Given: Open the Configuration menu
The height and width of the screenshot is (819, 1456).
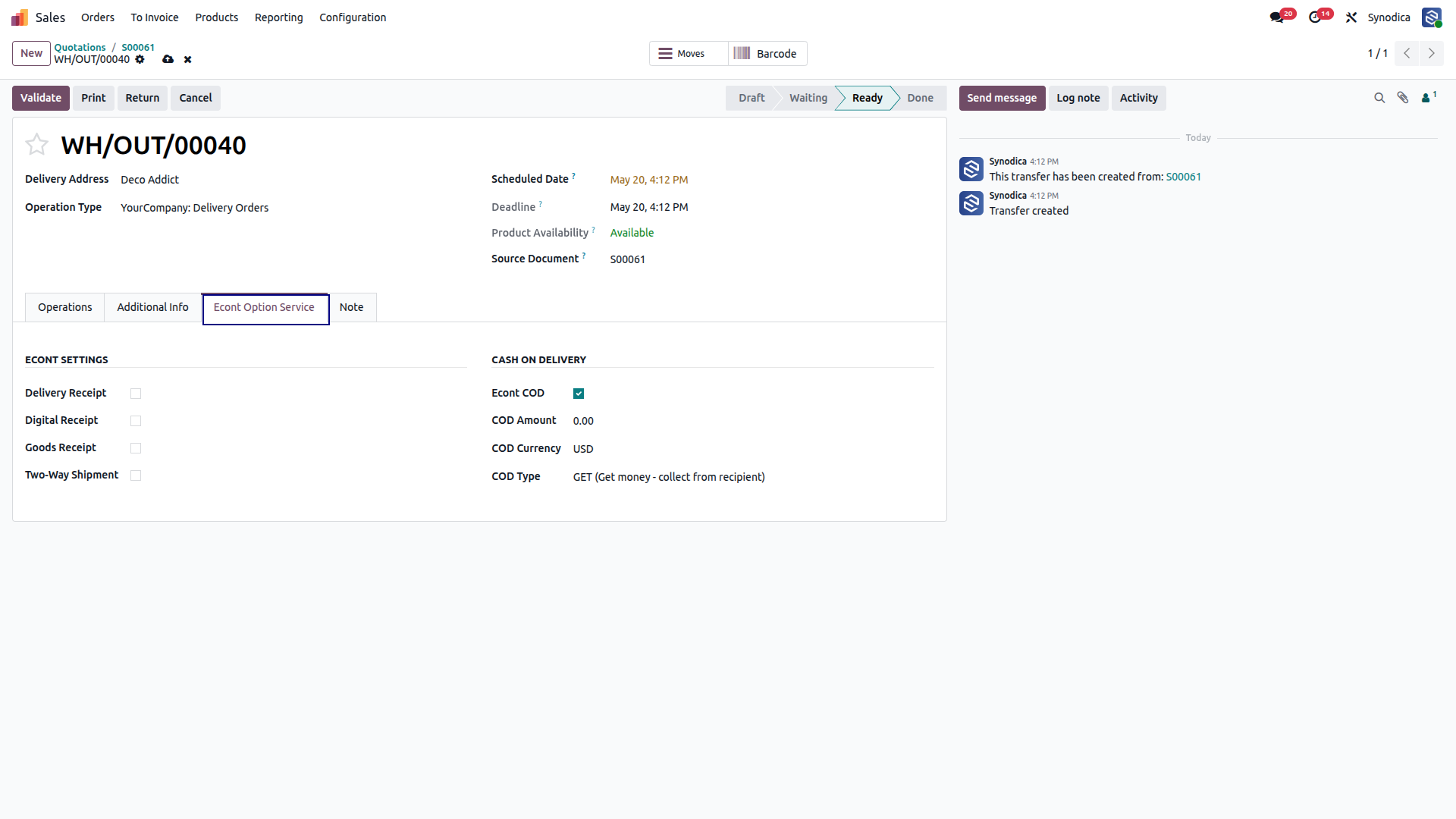Looking at the screenshot, I should pyautogui.click(x=353, y=17).
